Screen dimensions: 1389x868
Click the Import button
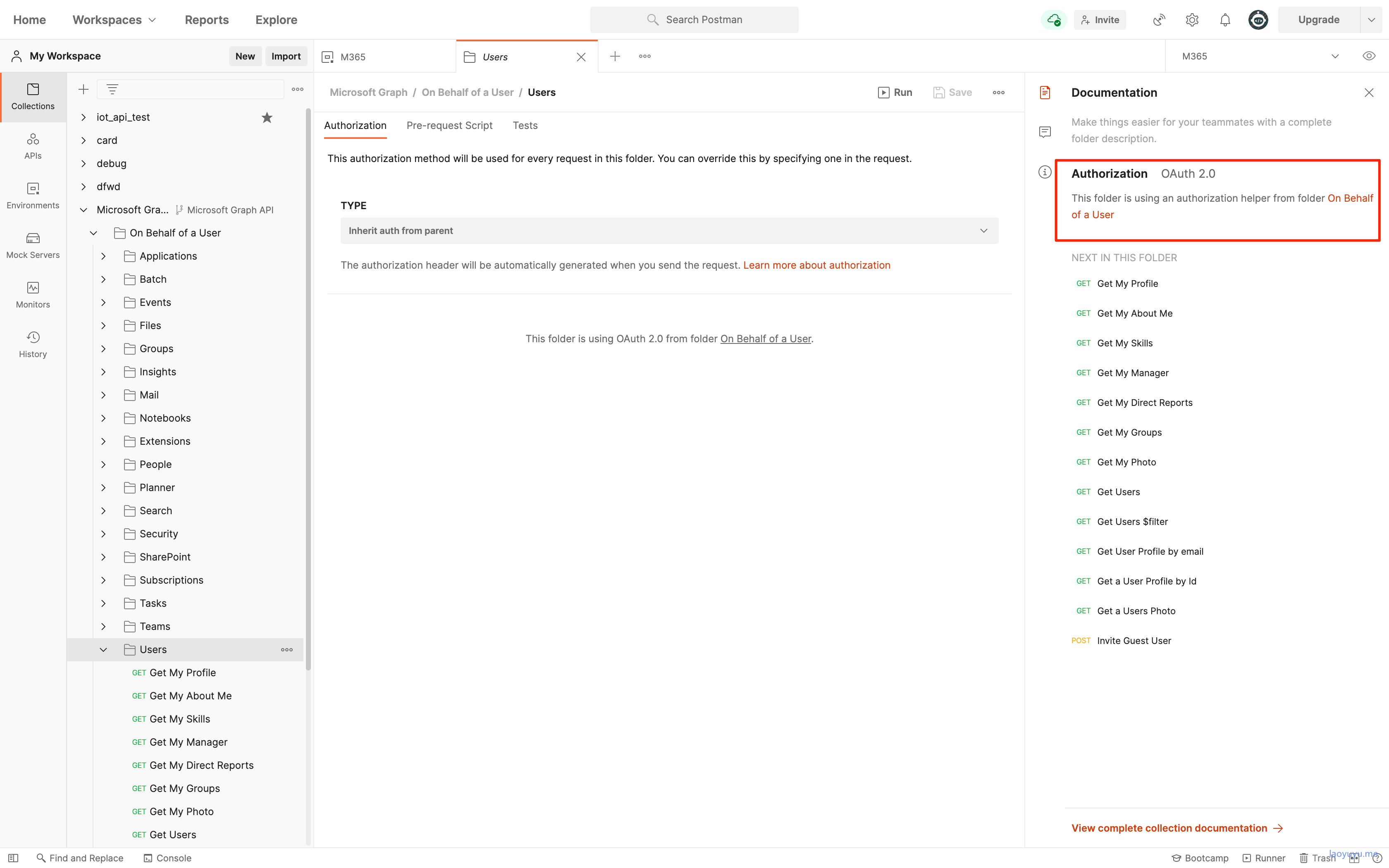pyautogui.click(x=286, y=56)
